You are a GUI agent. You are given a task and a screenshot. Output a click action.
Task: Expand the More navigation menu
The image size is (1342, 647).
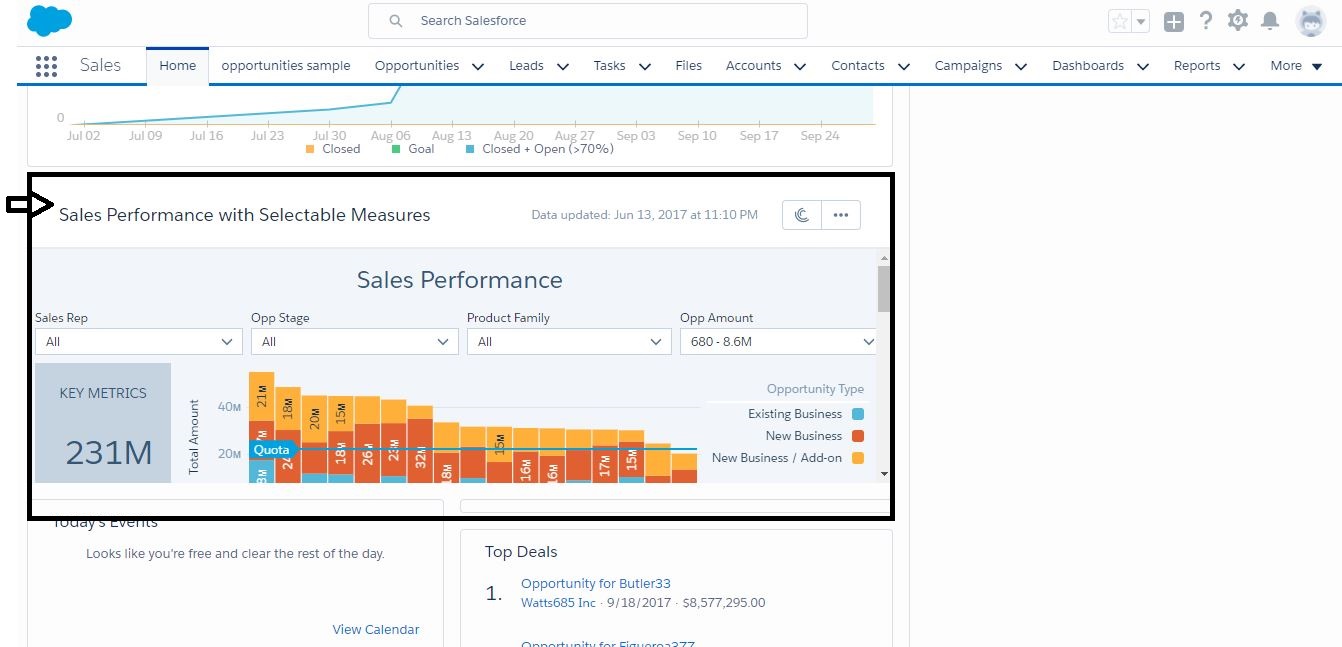[1296, 66]
